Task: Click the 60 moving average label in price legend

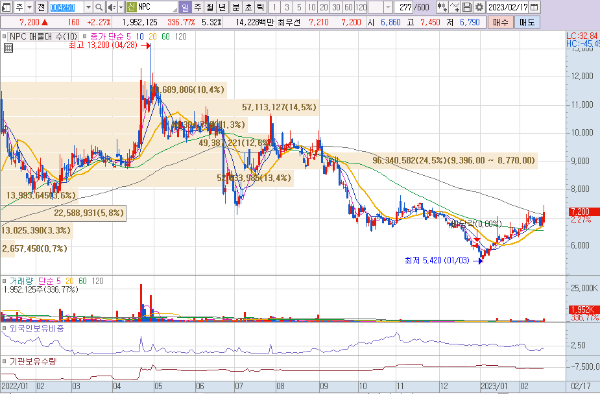Action: [x=166, y=37]
